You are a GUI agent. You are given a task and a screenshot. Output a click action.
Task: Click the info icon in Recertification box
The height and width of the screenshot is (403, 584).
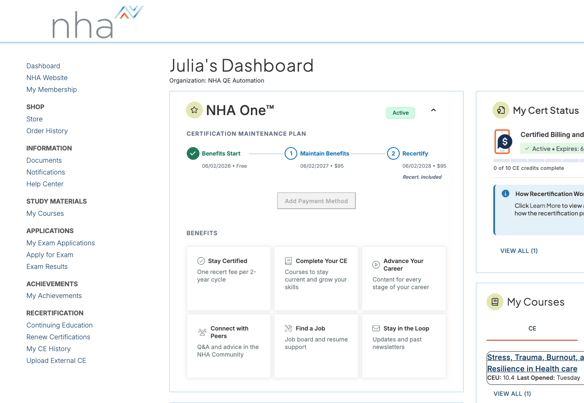coord(505,194)
